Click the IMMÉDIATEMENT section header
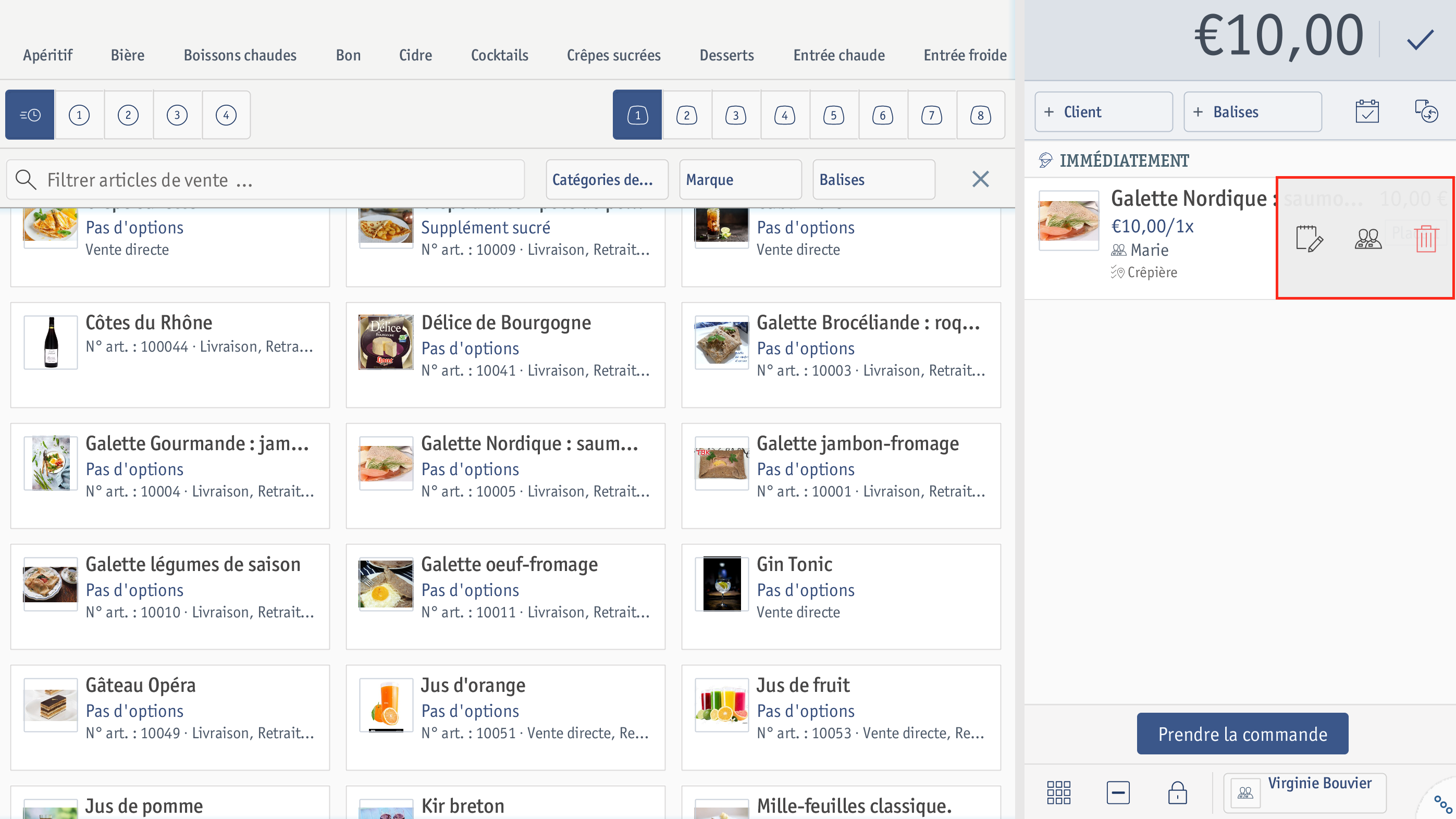 tap(1124, 160)
